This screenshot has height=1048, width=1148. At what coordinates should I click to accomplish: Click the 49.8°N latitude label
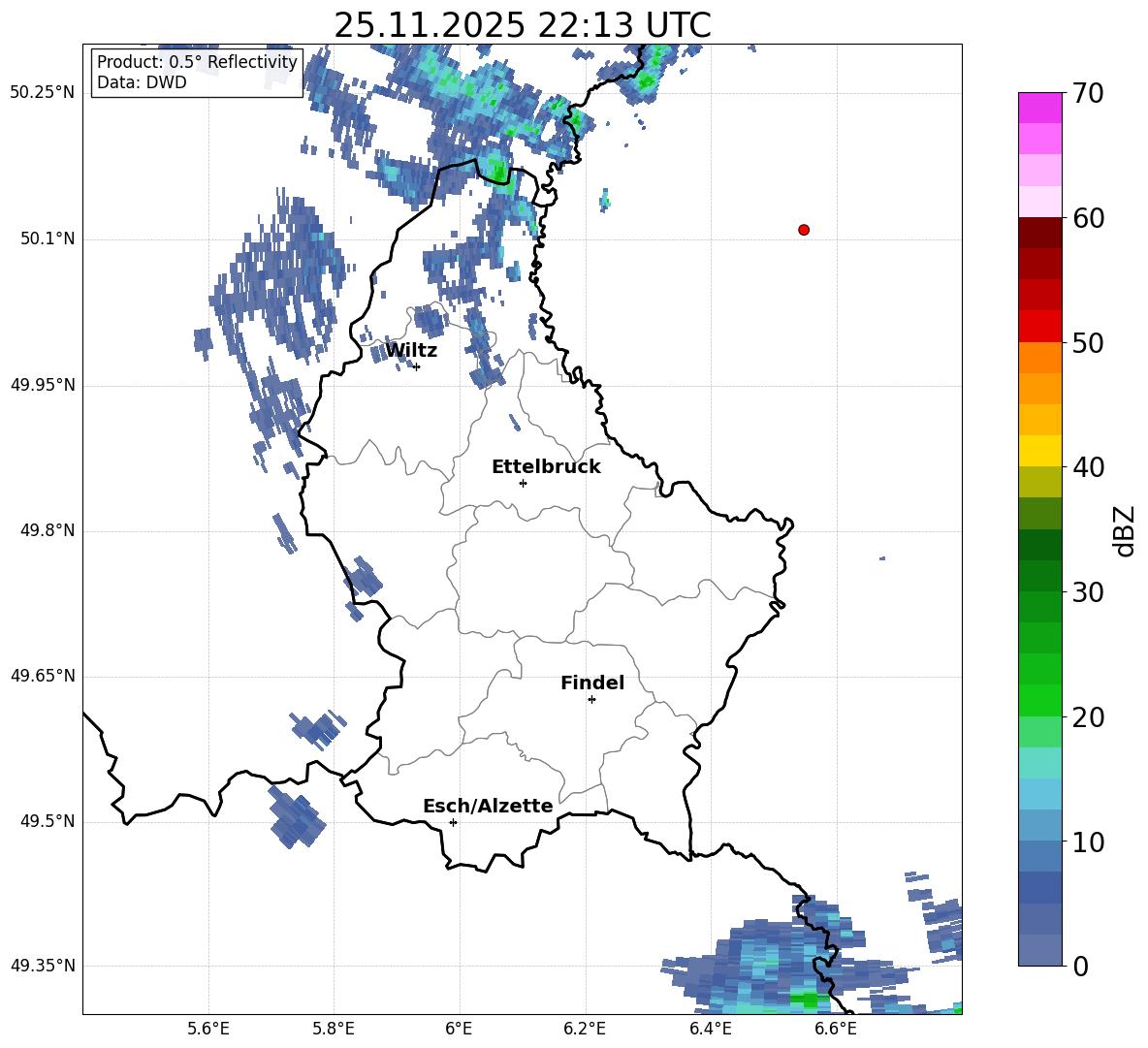click(x=48, y=530)
